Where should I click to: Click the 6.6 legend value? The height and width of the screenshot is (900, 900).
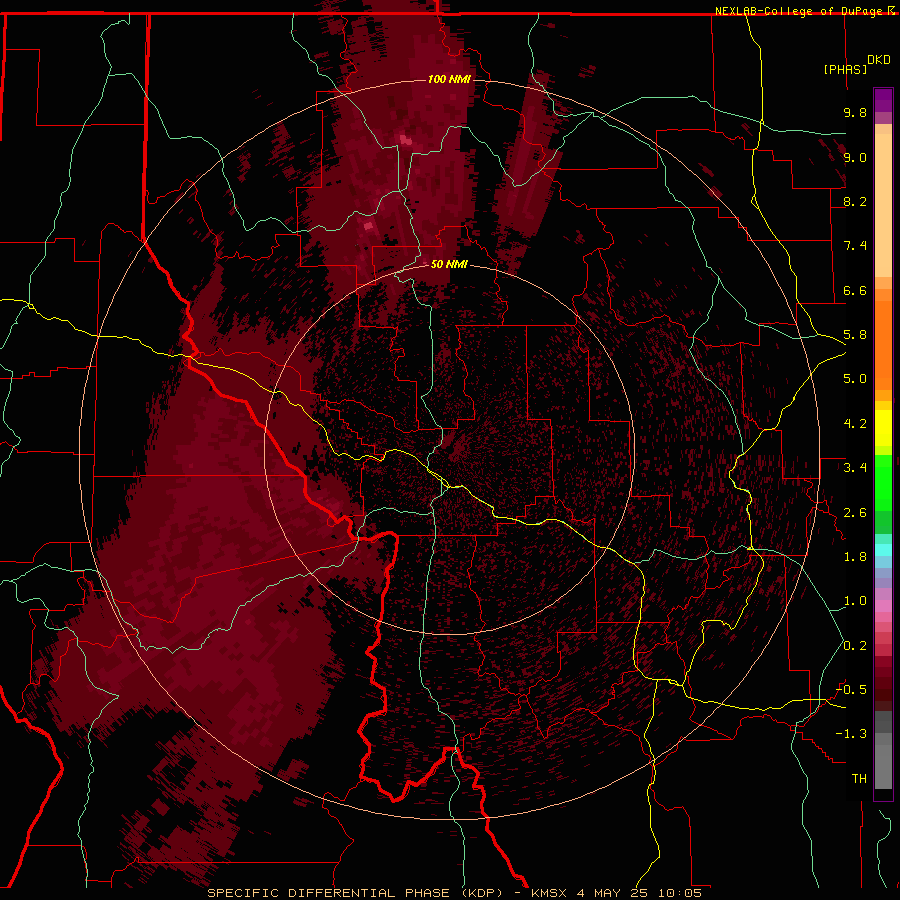(x=855, y=290)
